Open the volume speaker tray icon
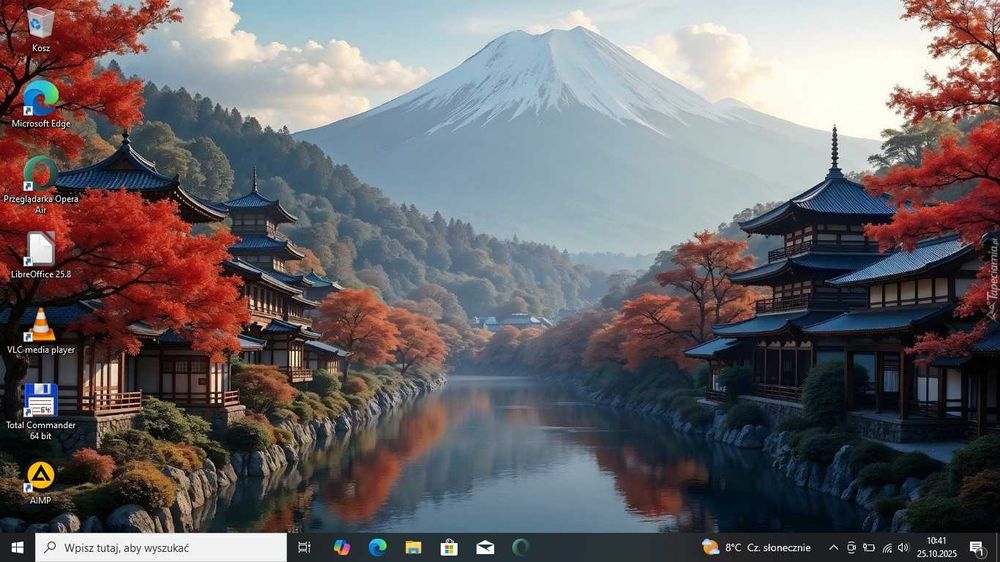The image size is (1000, 562). click(903, 547)
